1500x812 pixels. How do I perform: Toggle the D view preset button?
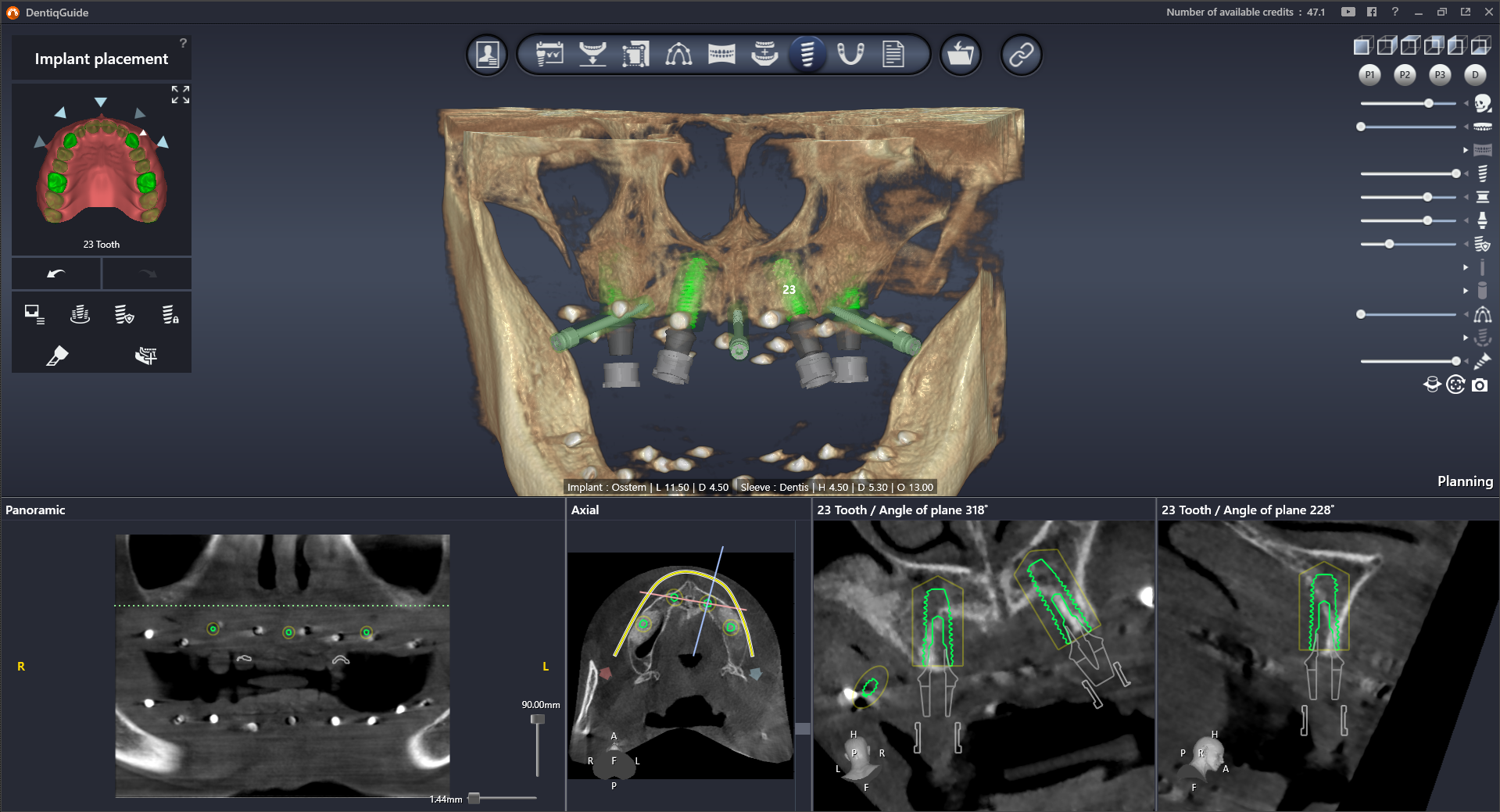click(x=1476, y=75)
